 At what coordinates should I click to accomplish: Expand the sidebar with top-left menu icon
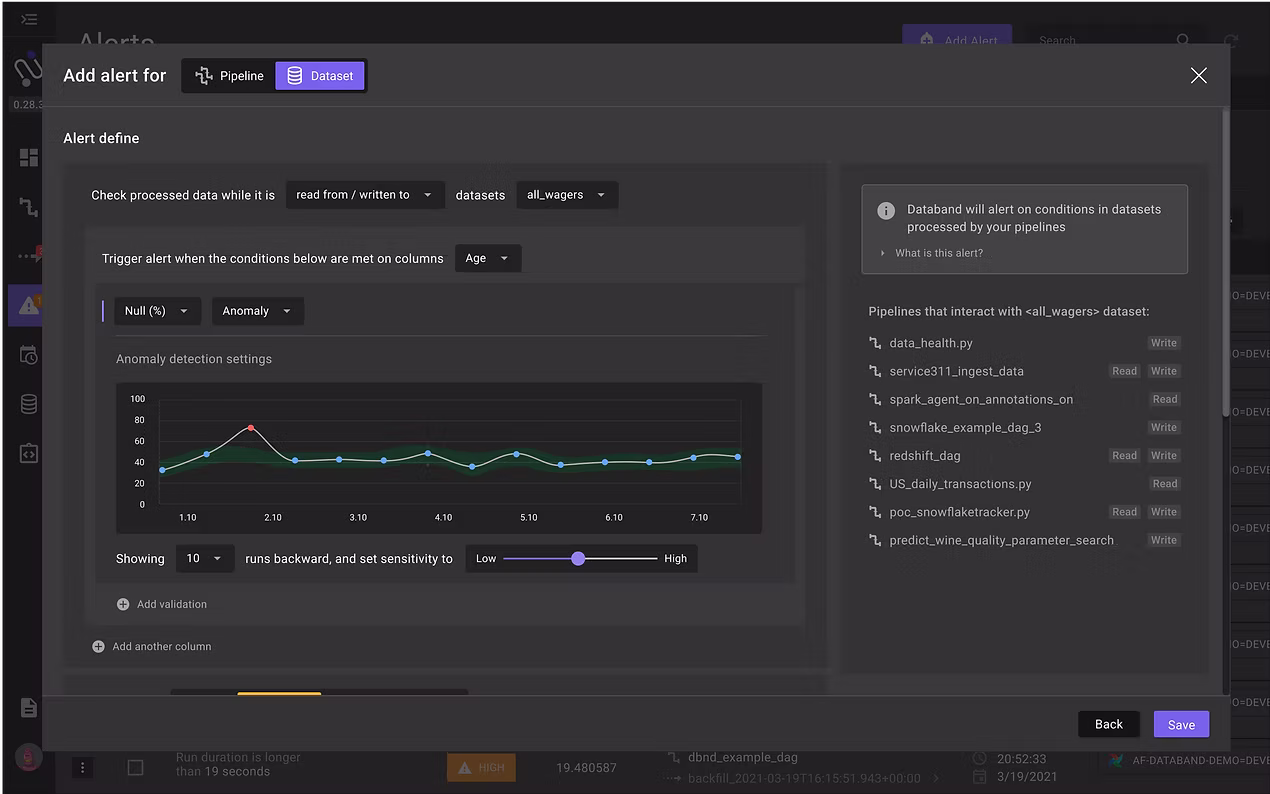(28, 19)
